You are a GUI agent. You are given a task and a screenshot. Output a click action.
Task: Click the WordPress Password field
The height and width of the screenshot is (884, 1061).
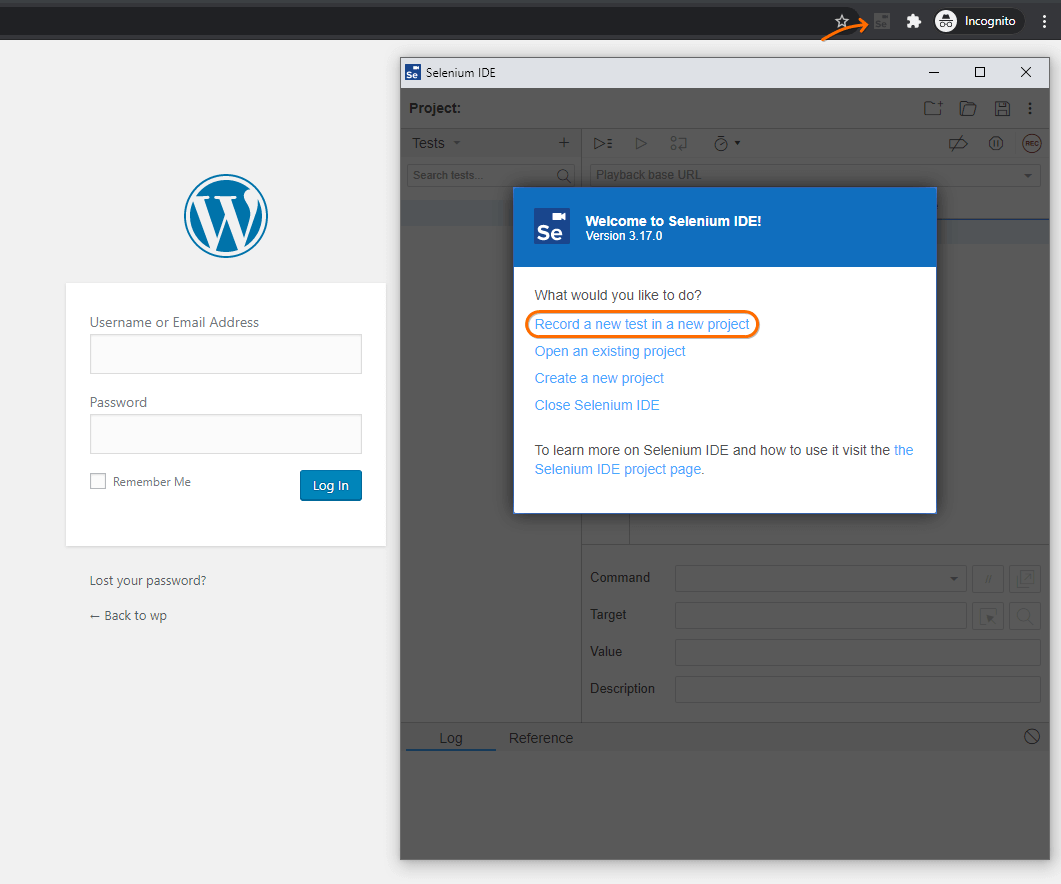[x=226, y=434]
